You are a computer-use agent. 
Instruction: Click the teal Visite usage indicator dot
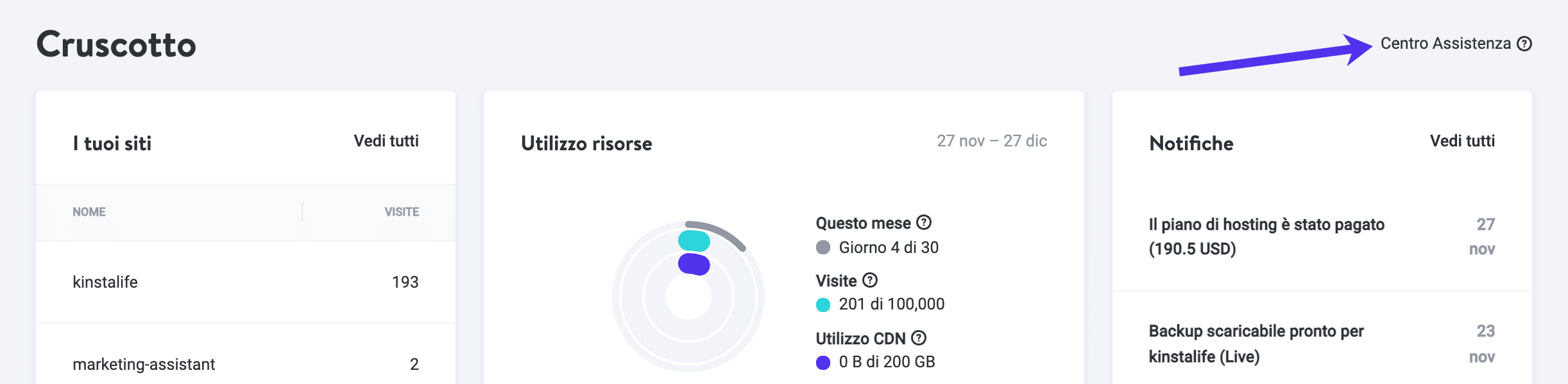point(823,304)
